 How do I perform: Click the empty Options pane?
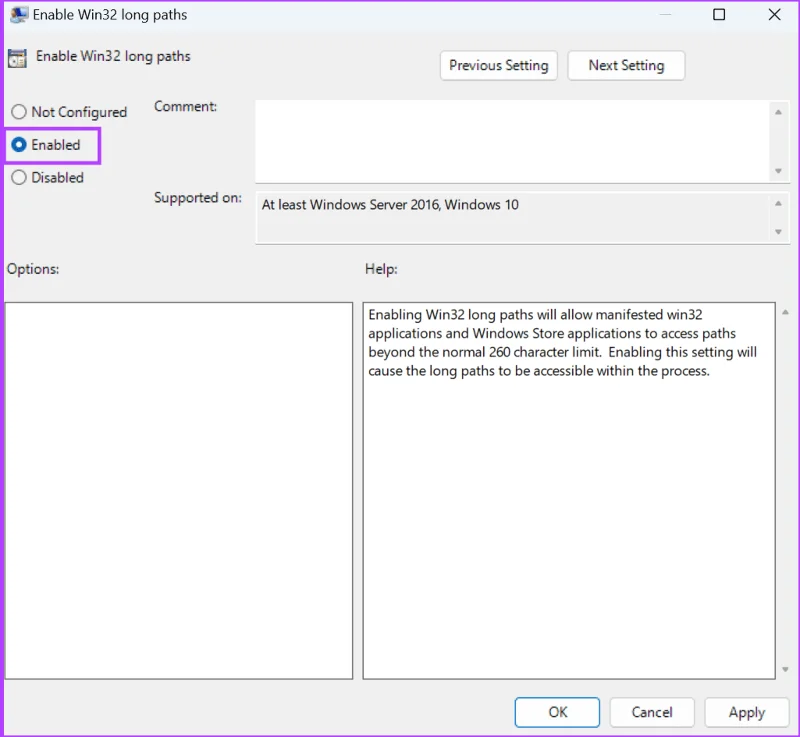179,491
